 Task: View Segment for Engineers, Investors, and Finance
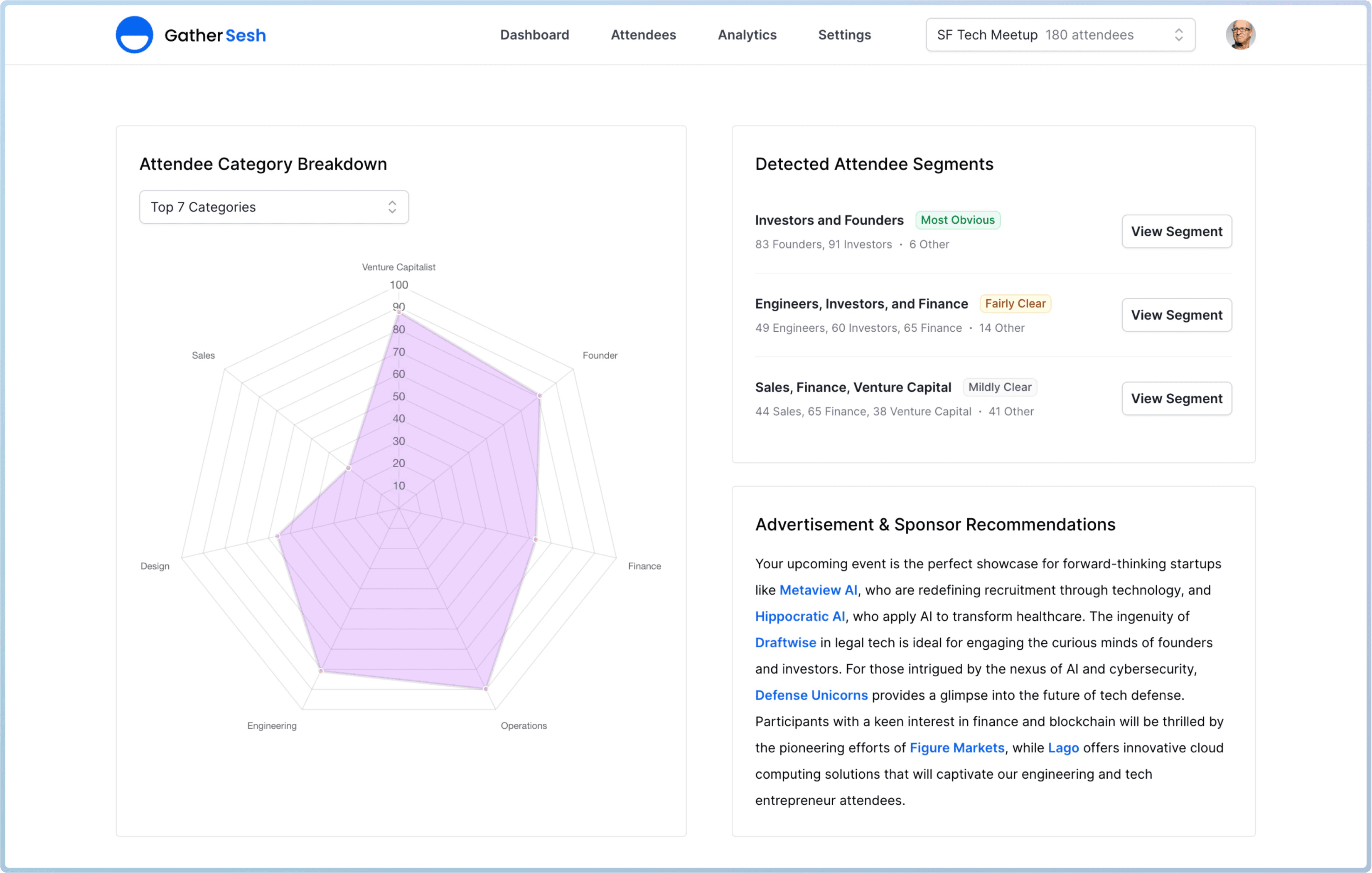point(1176,315)
